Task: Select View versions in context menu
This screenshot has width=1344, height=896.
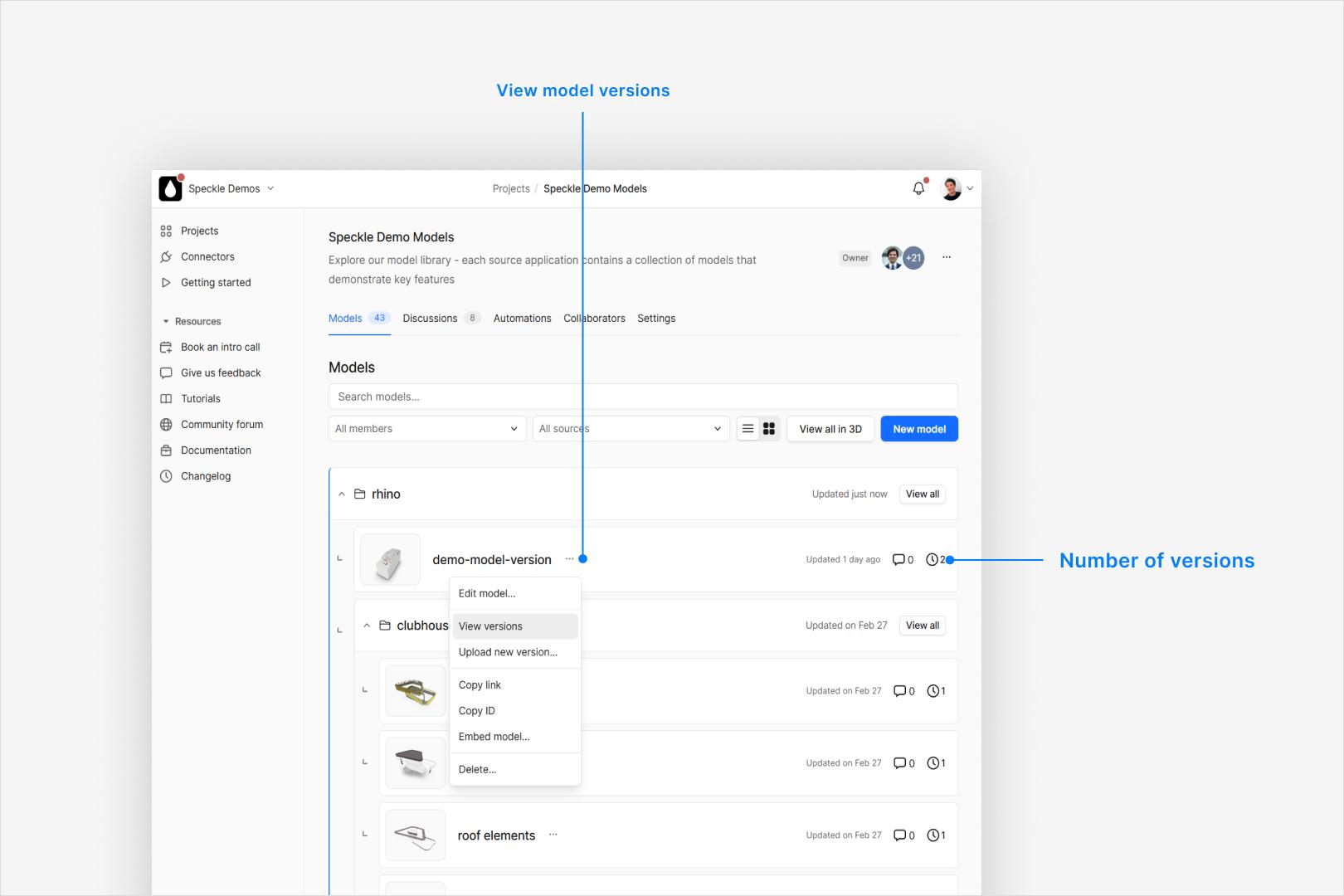Action: (515, 626)
